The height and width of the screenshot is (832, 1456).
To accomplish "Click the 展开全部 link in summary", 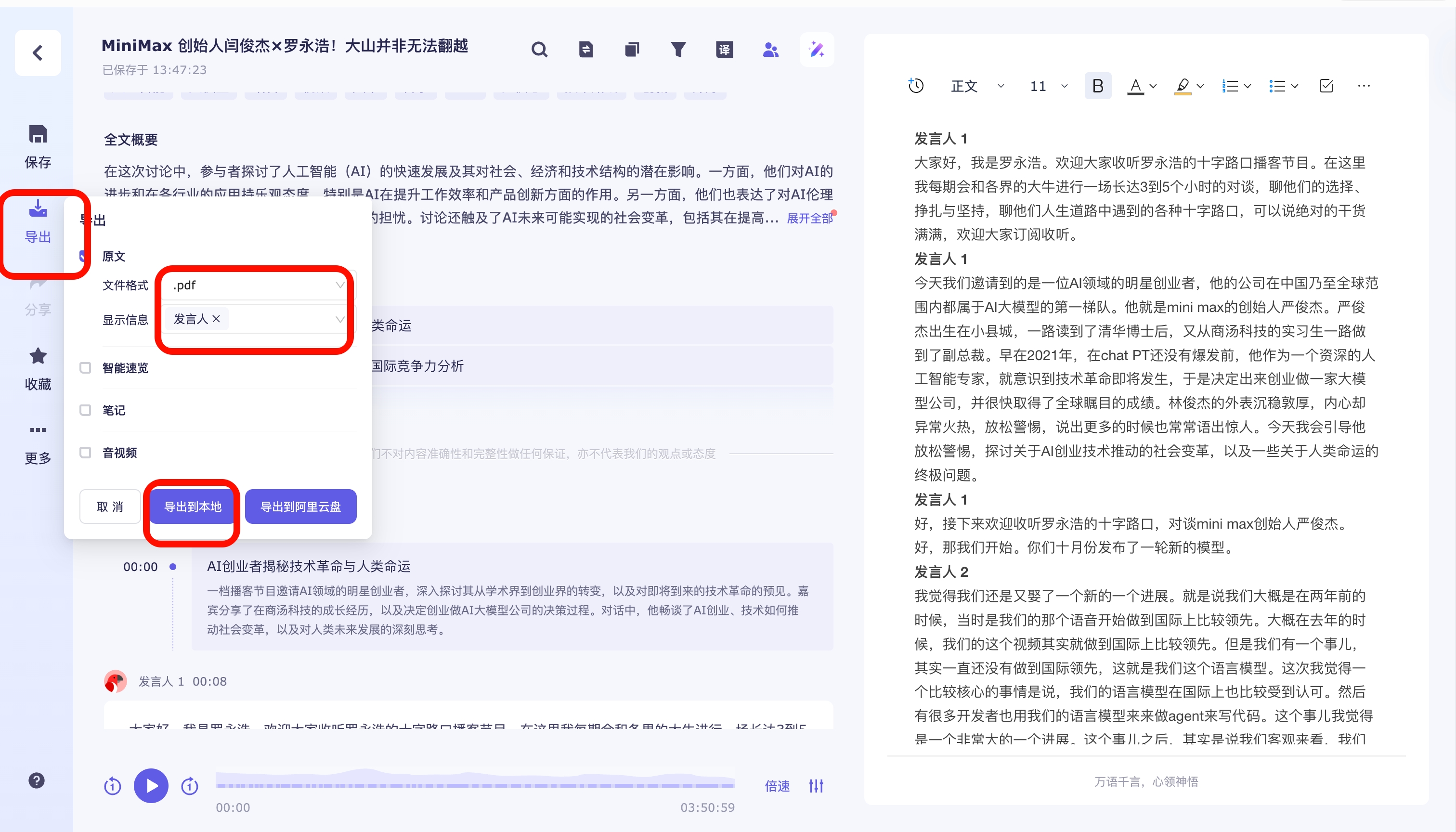I will click(x=809, y=218).
